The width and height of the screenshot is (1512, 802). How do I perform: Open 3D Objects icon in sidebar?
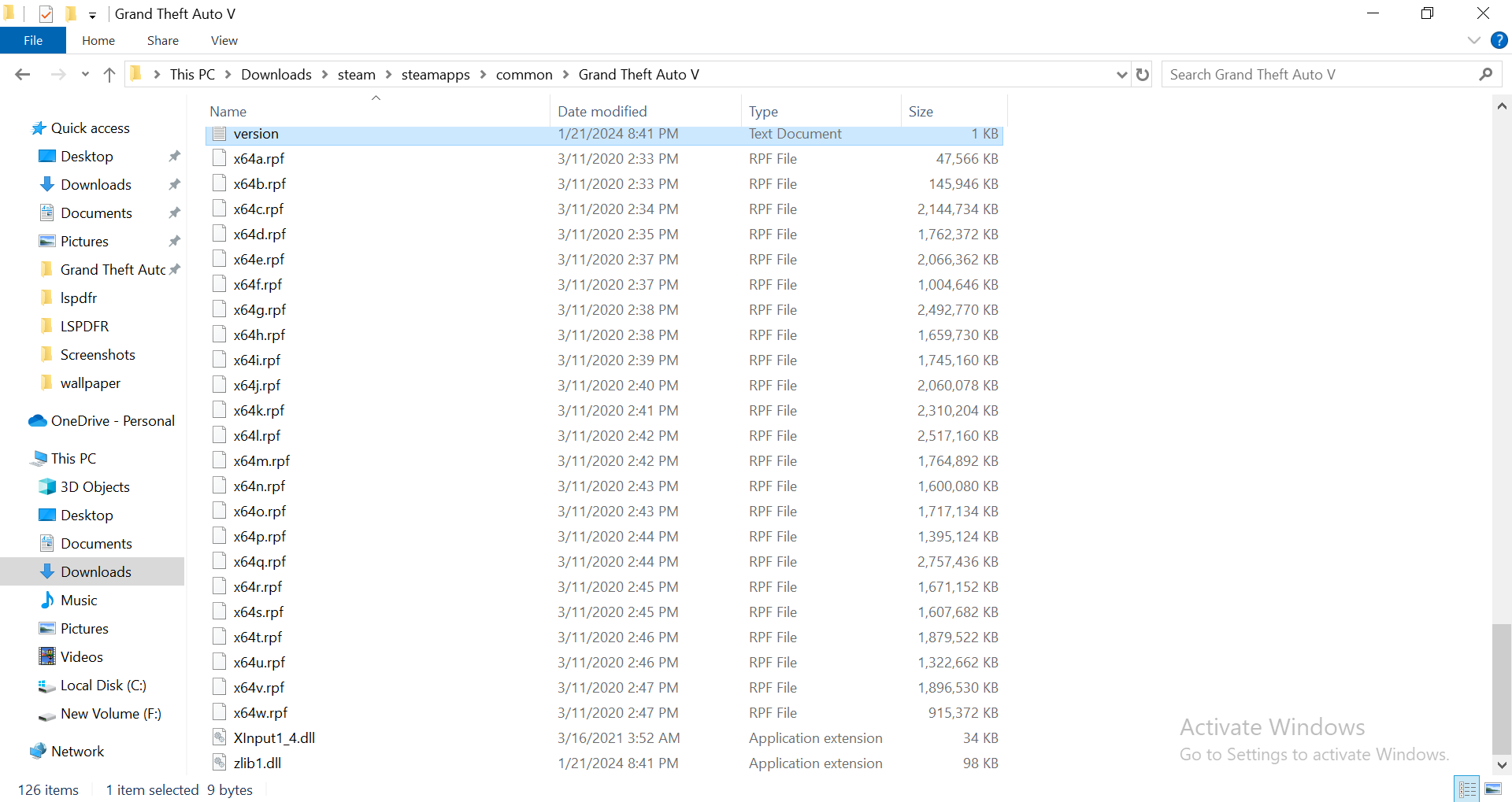47,486
